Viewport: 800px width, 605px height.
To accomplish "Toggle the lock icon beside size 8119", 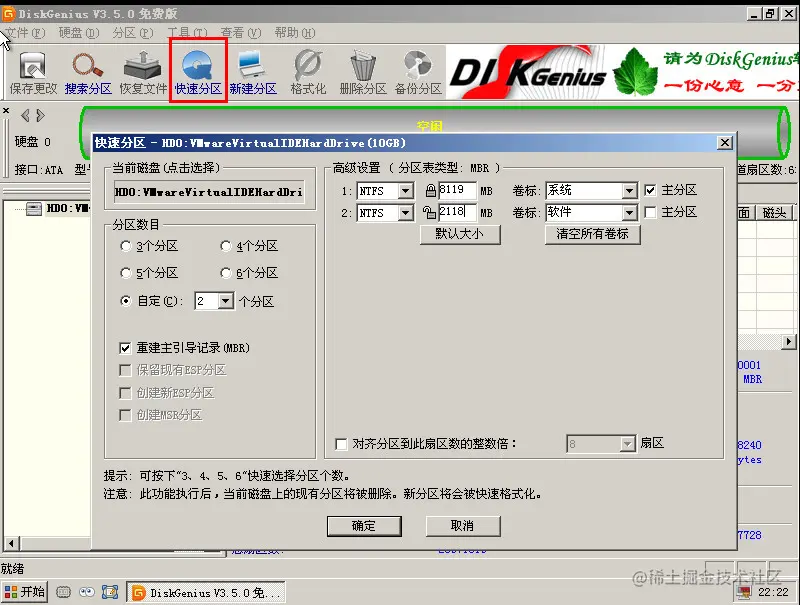I will point(431,191).
